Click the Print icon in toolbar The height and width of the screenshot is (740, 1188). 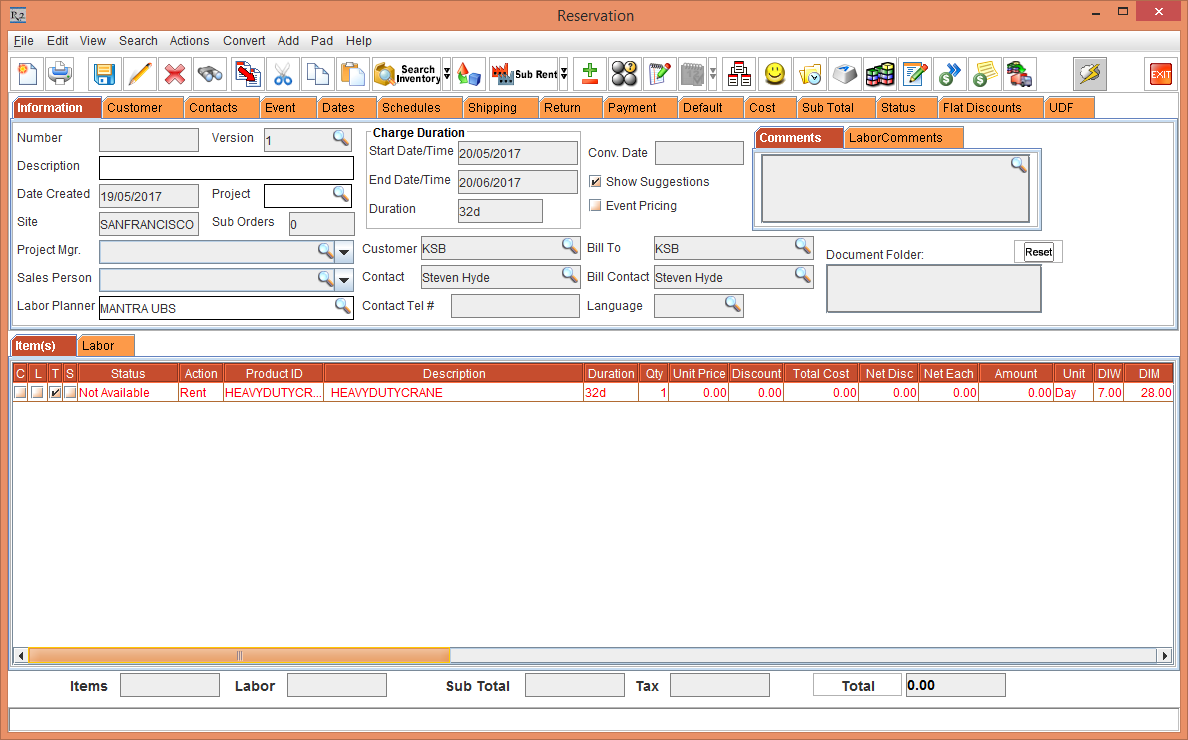[x=60, y=74]
